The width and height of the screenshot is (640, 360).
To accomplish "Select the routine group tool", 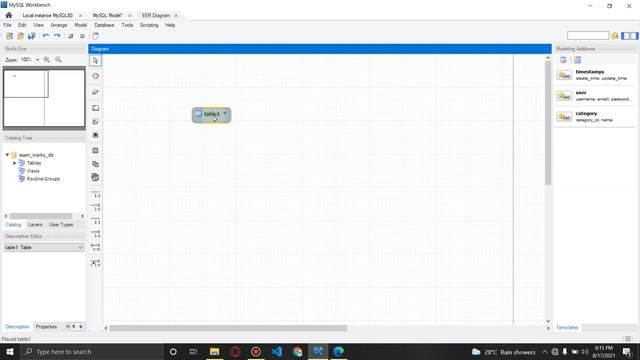I will tap(96, 178).
